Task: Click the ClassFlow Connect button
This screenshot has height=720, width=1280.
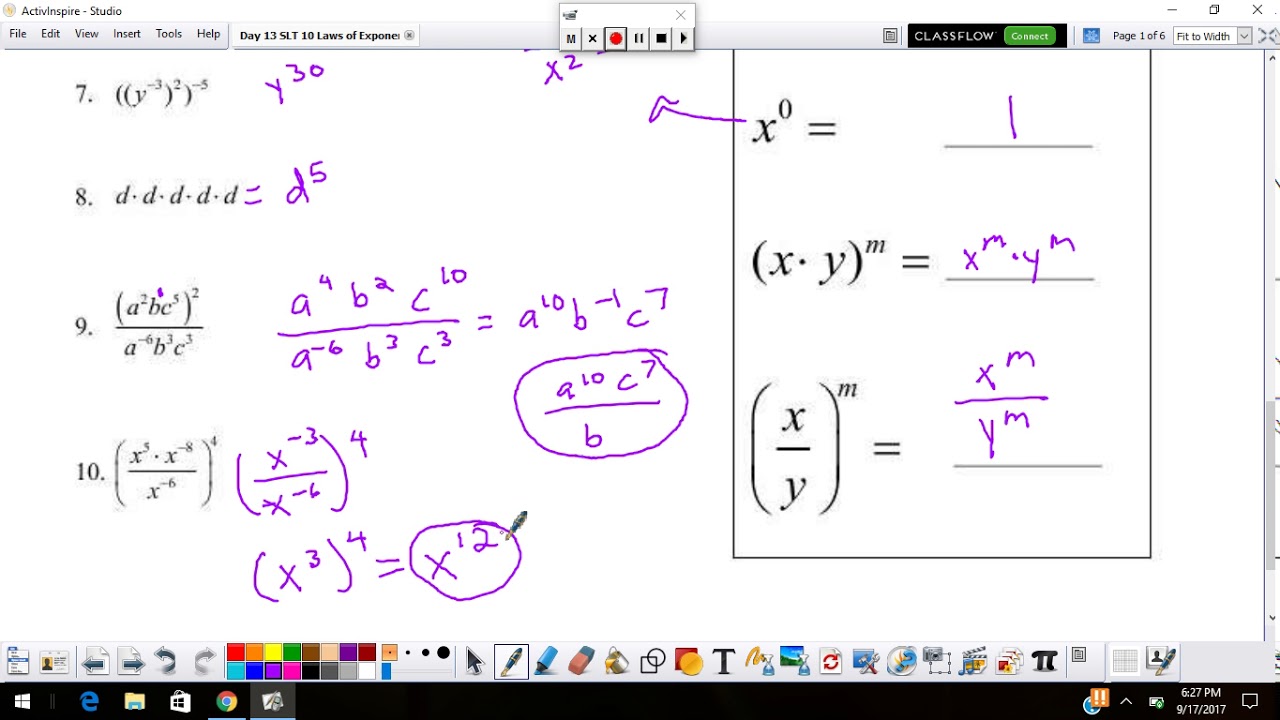Action: (1029, 36)
